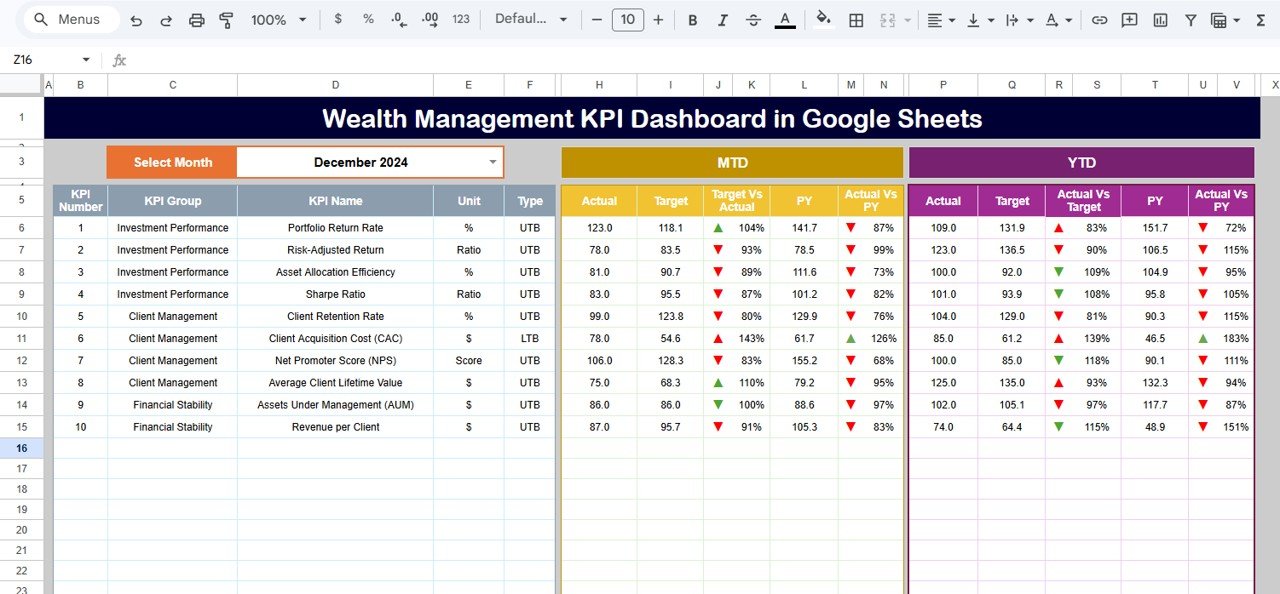The image size is (1280, 594).
Task: Open the Select Month dropdown showing December 2024
Action: click(x=370, y=161)
